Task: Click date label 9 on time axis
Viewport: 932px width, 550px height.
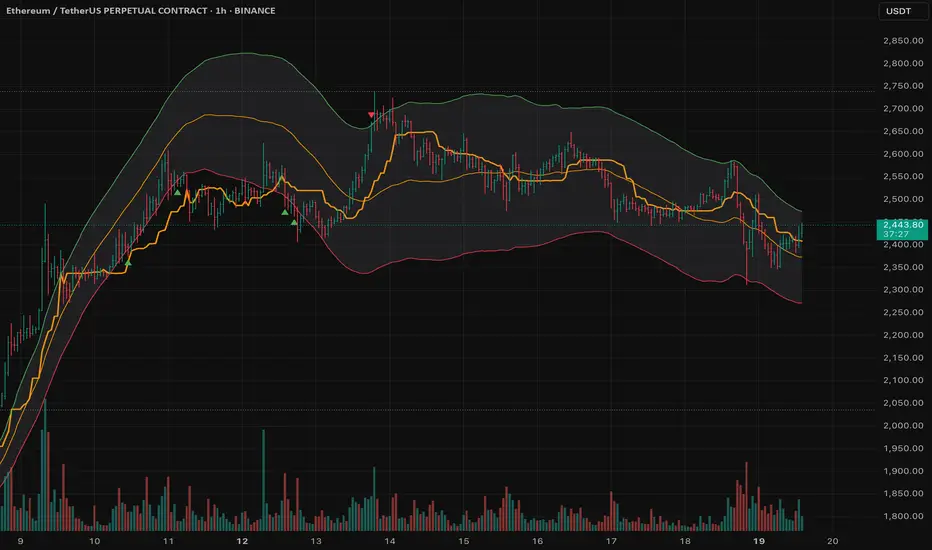Action: 21,541
